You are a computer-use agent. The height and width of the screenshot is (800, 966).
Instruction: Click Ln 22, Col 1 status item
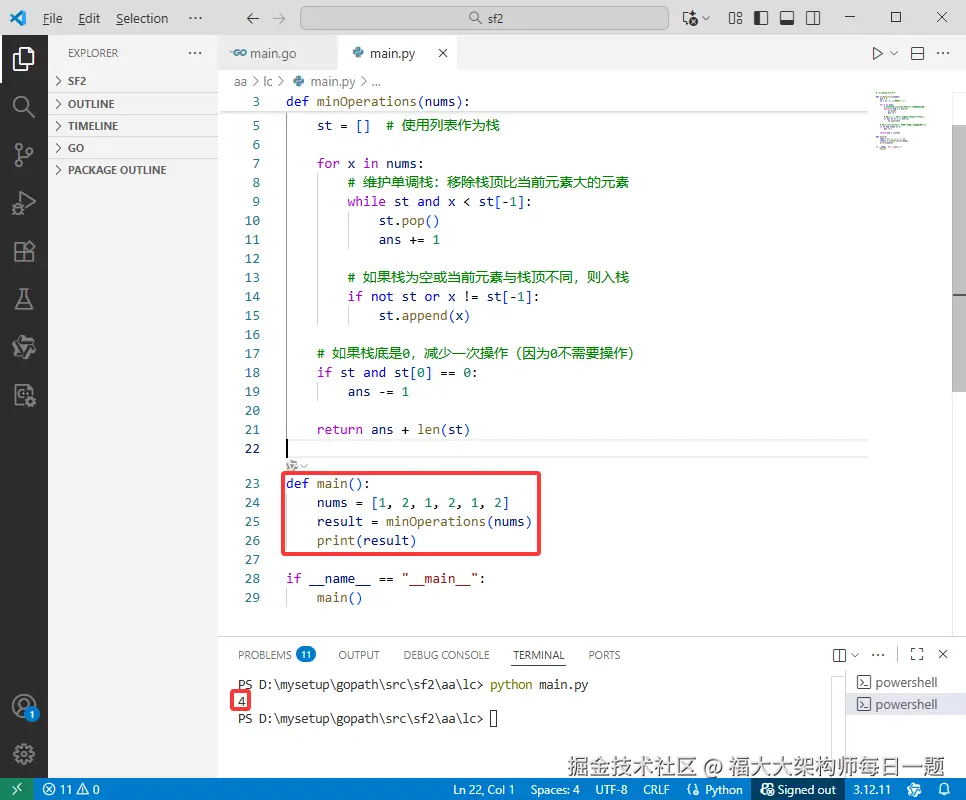tap(484, 789)
